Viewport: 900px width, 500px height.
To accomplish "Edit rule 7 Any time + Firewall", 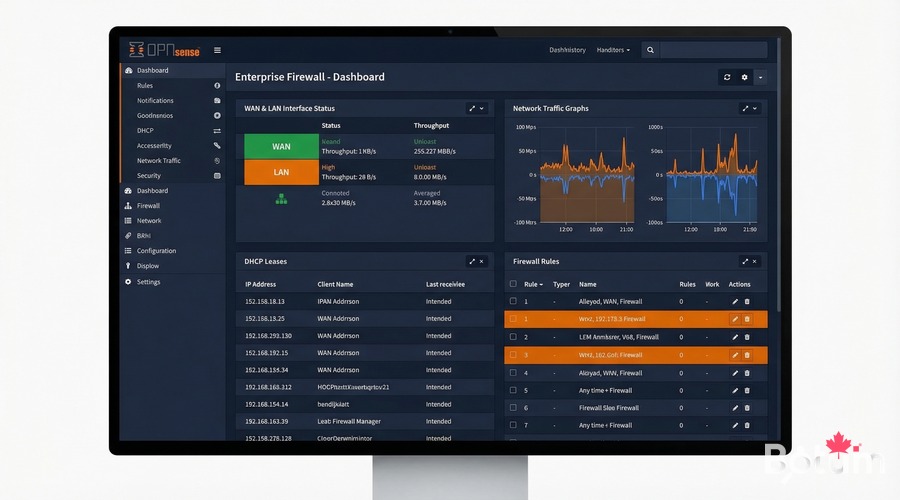I will (x=735, y=425).
